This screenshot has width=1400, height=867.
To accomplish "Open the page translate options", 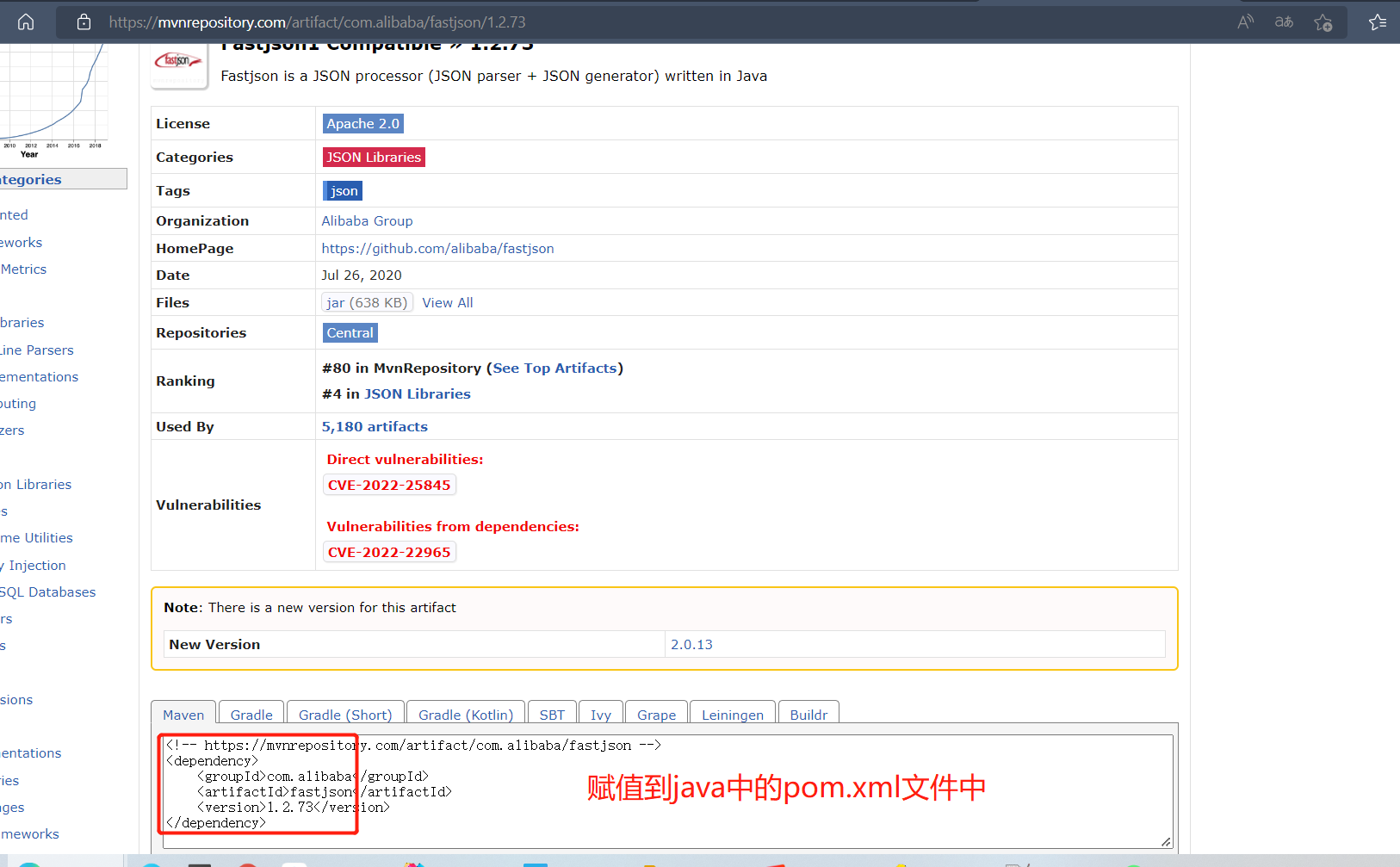I will pos(1284,22).
